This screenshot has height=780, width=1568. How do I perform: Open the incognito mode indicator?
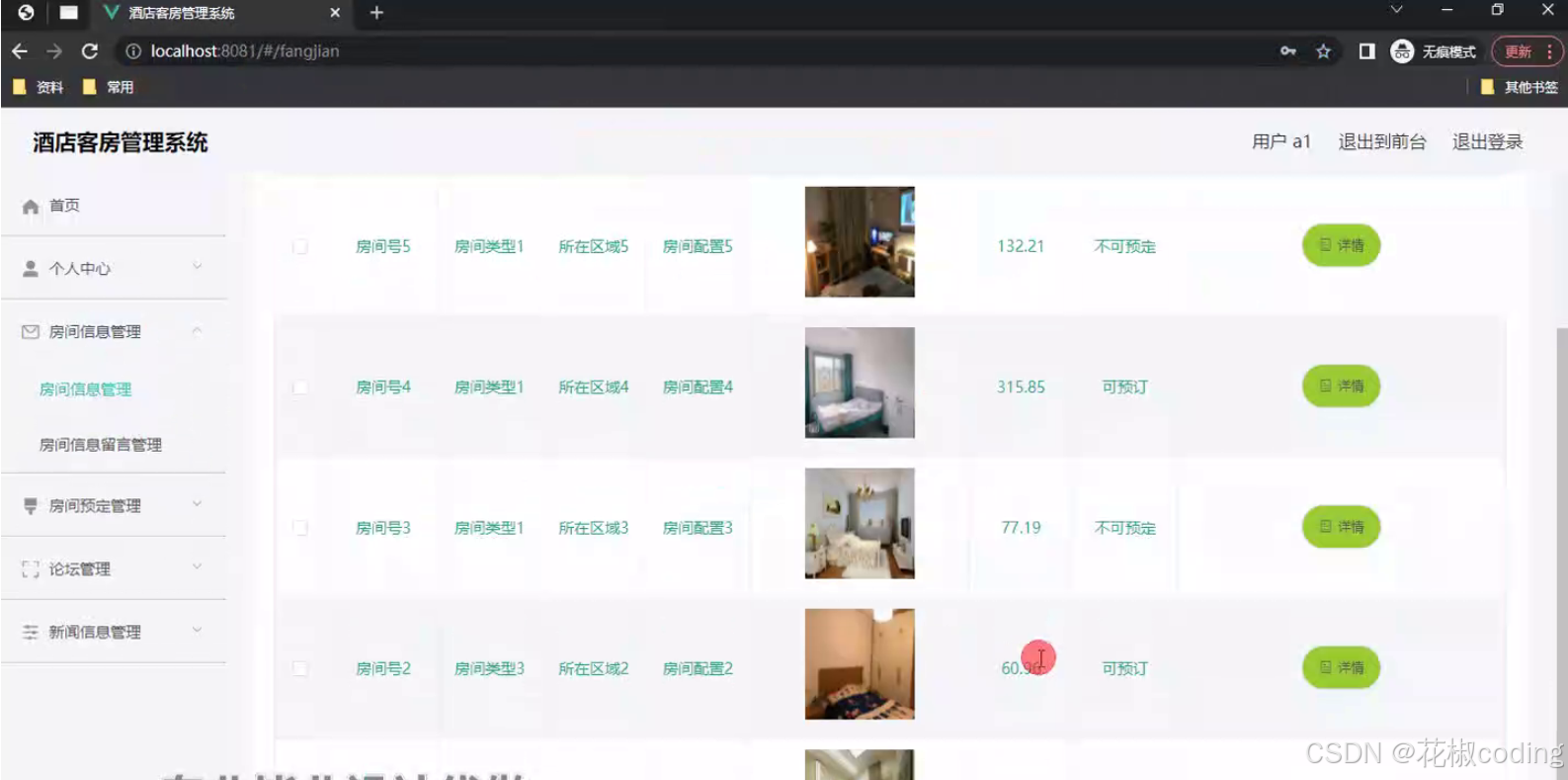point(1433,51)
